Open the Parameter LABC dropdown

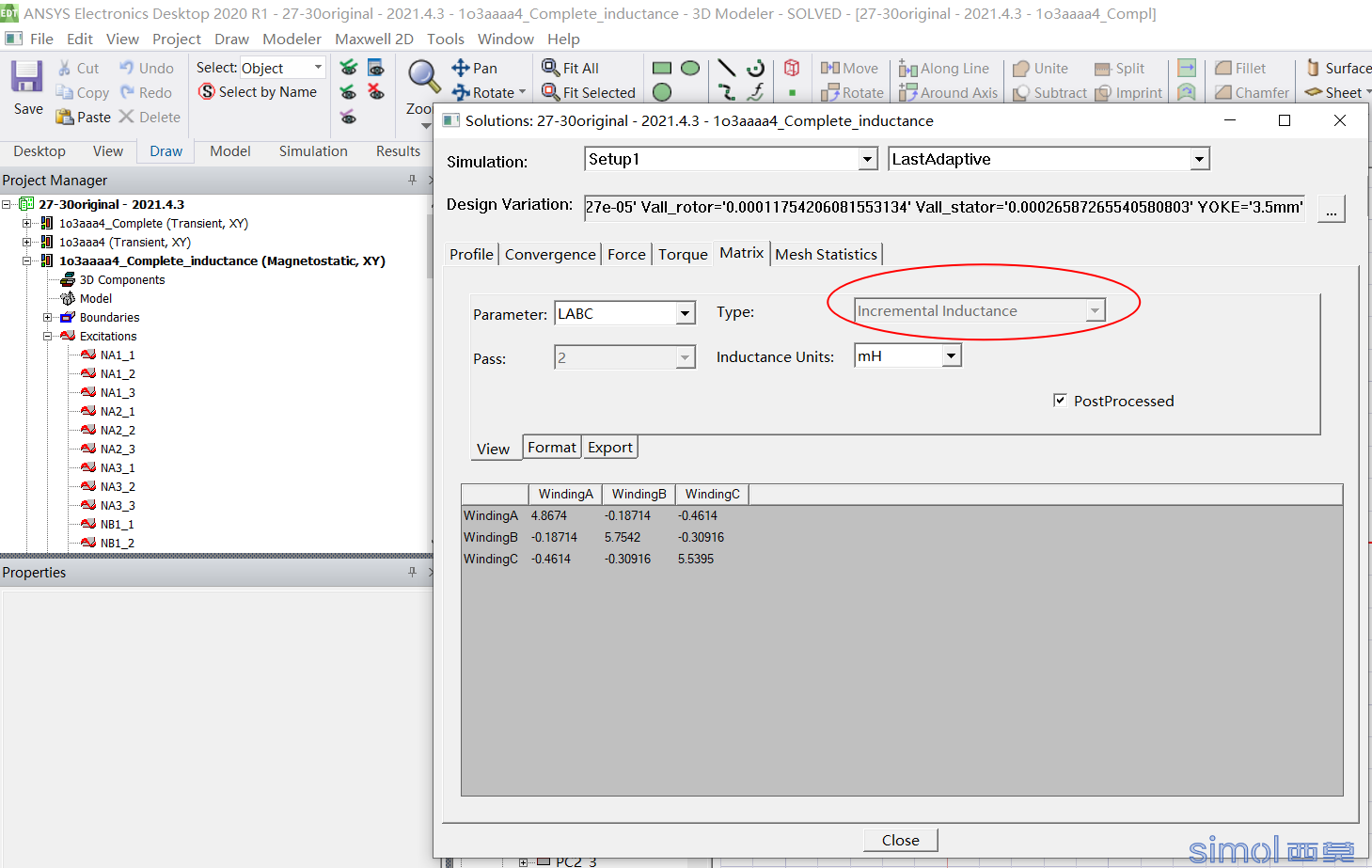[x=686, y=313]
